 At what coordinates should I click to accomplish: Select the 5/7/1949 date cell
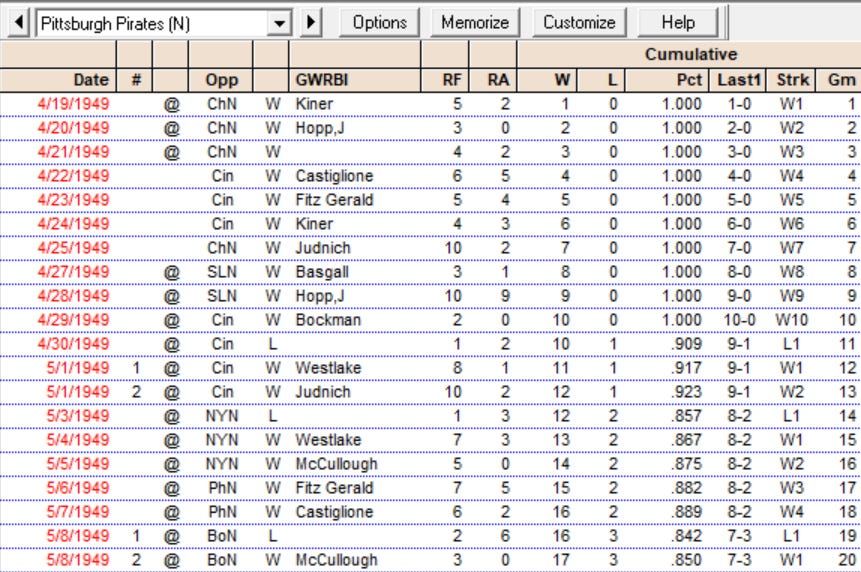(77, 512)
